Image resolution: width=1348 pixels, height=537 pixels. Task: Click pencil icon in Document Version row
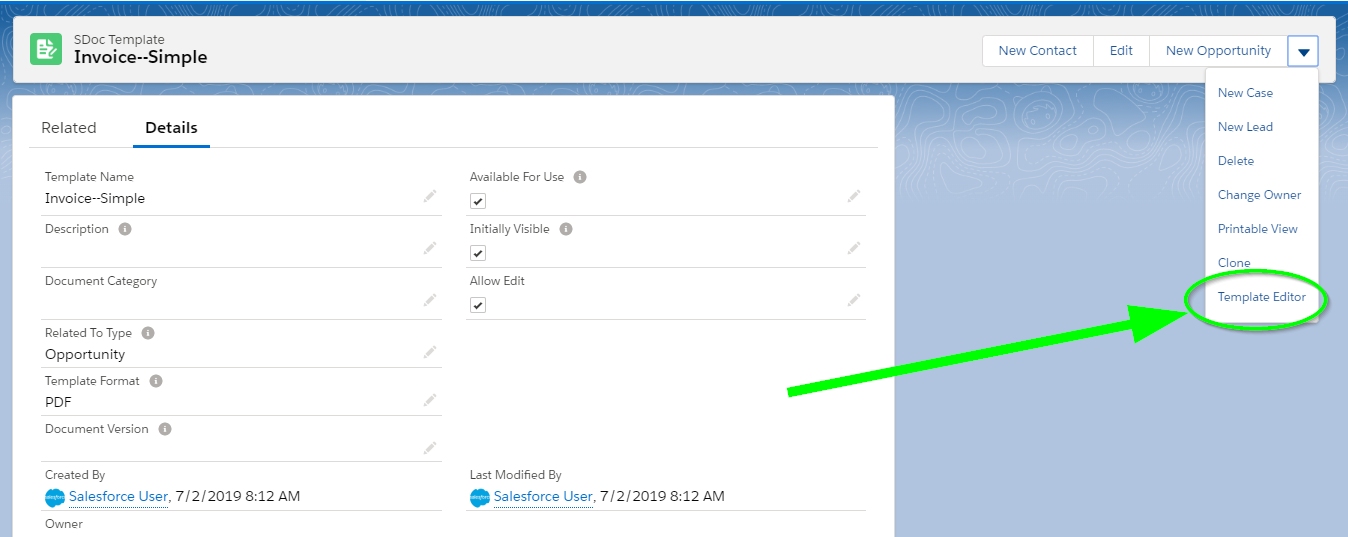point(430,448)
